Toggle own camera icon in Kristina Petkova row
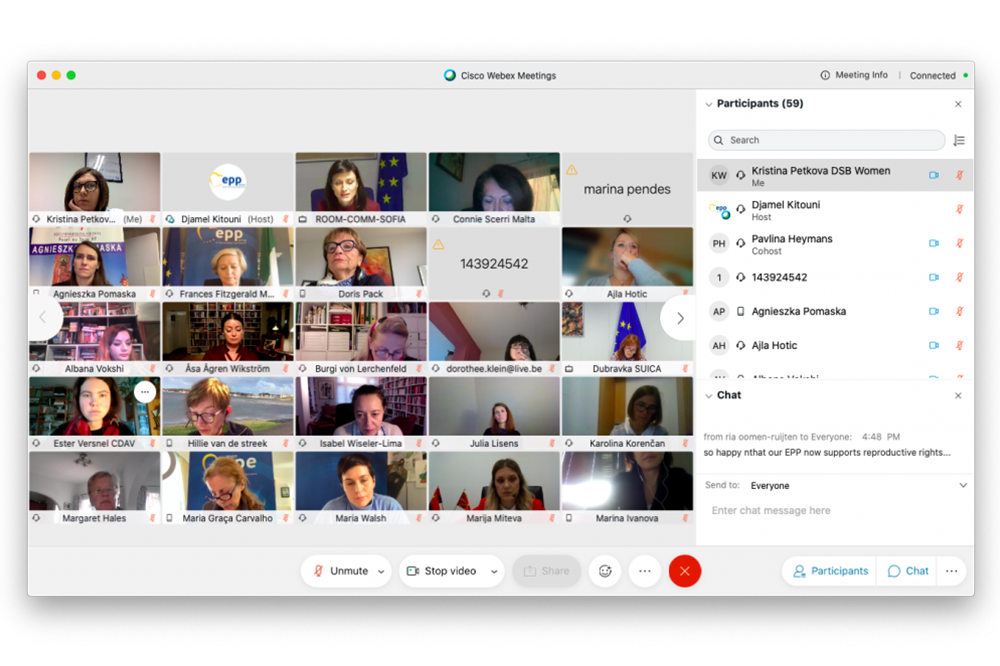Image resolution: width=1000 pixels, height=666 pixels. [x=934, y=175]
